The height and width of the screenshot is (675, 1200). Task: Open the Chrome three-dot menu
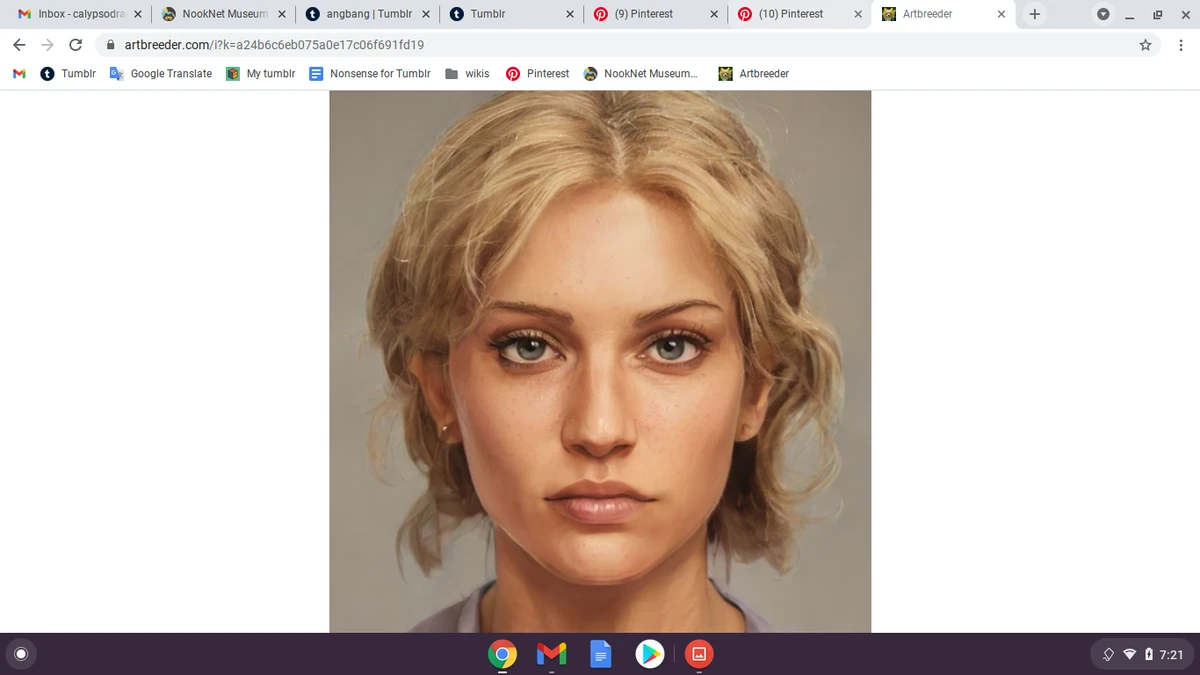(x=1181, y=44)
